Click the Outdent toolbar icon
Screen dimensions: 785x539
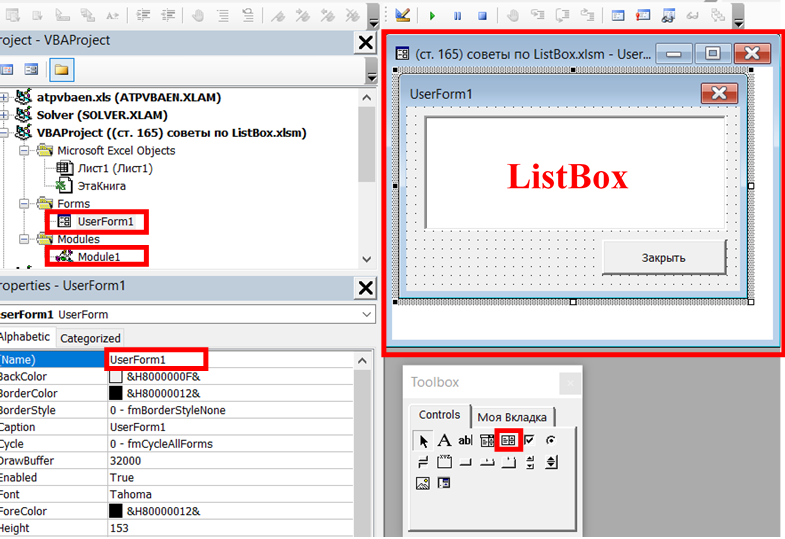[x=168, y=16]
